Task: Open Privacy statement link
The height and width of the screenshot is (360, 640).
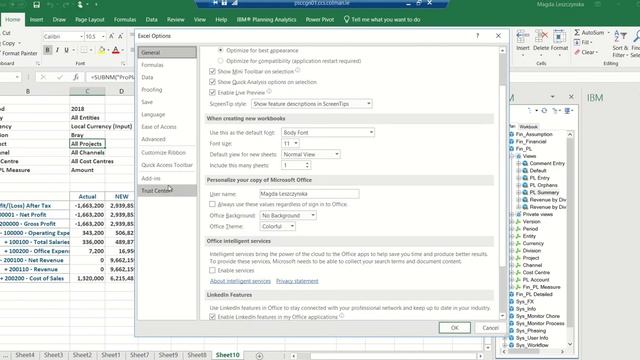Action: [x=297, y=281]
